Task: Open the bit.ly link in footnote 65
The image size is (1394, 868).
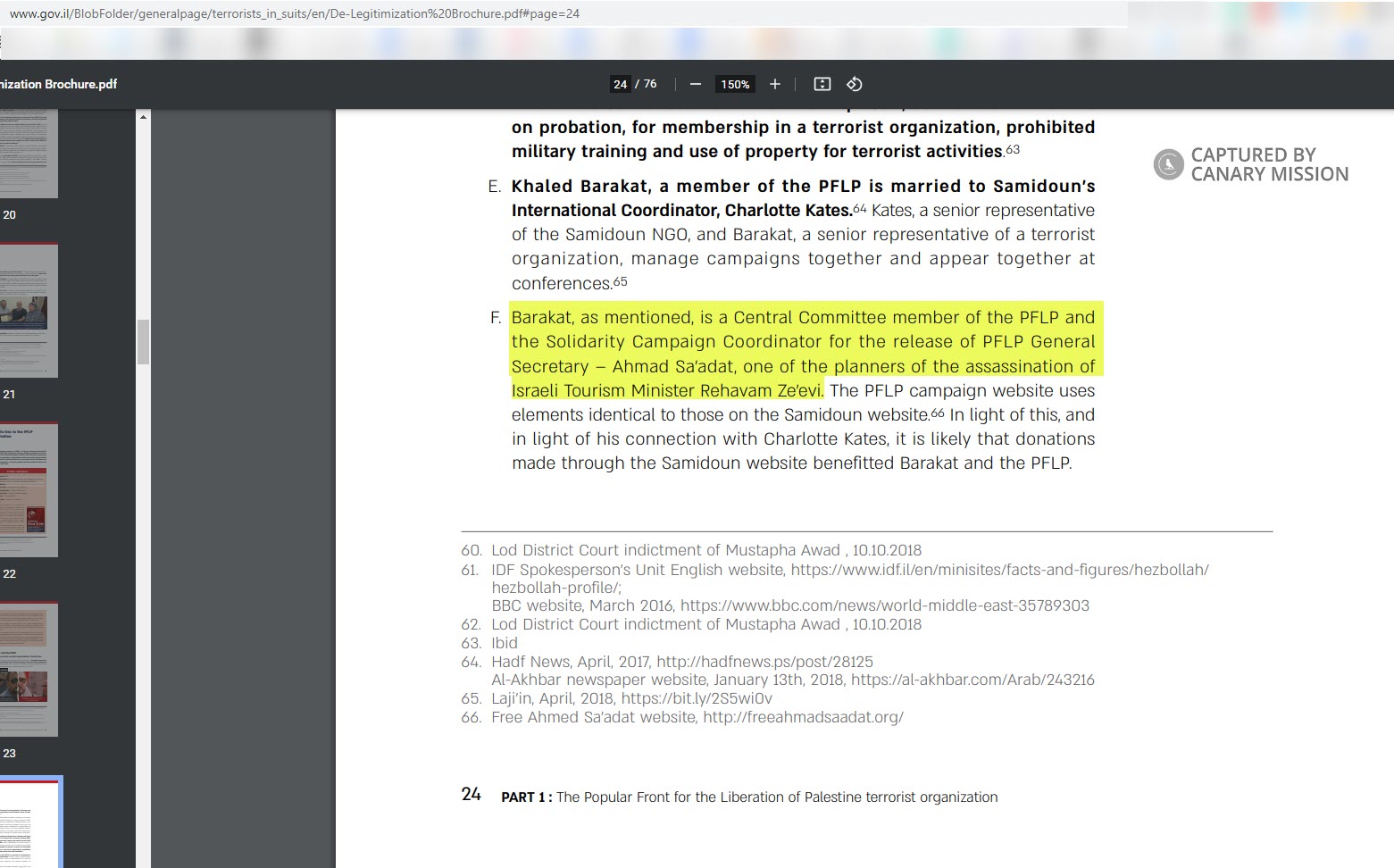Action: coord(697,698)
